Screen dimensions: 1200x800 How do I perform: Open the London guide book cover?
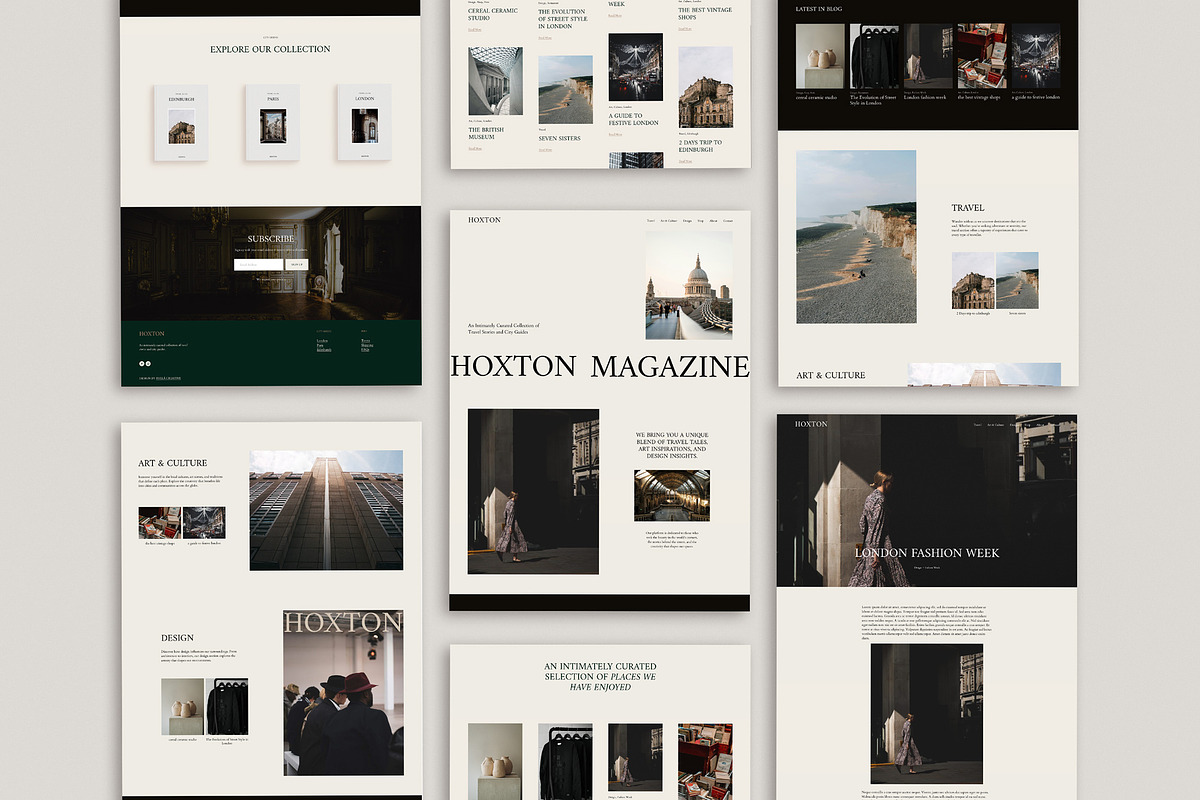tap(364, 123)
